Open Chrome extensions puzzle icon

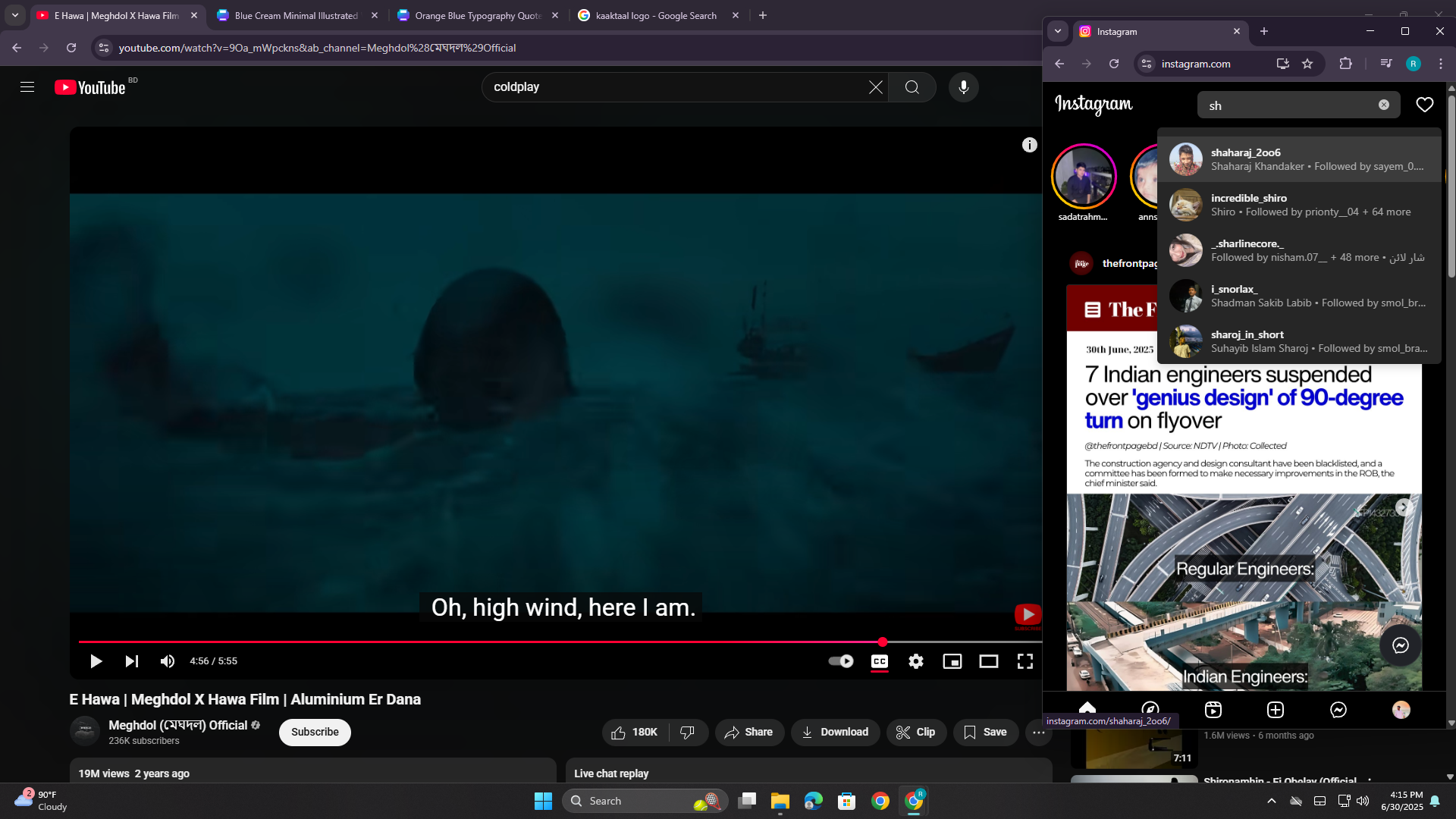click(1346, 64)
